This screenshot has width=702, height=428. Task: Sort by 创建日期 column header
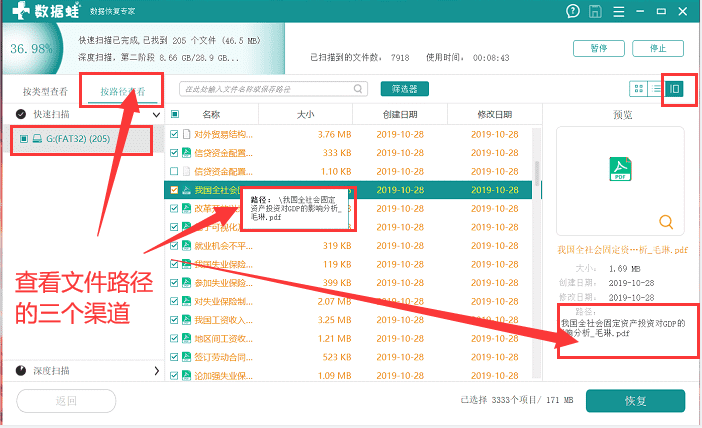[400, 115]
